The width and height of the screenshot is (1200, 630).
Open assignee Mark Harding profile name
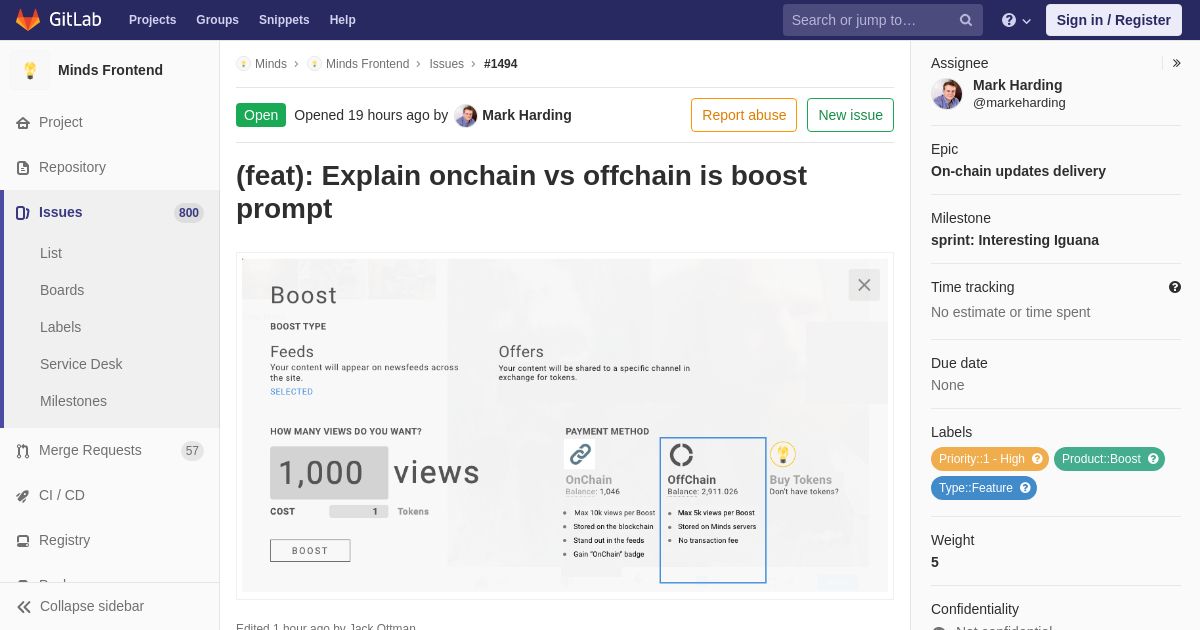1017,85
